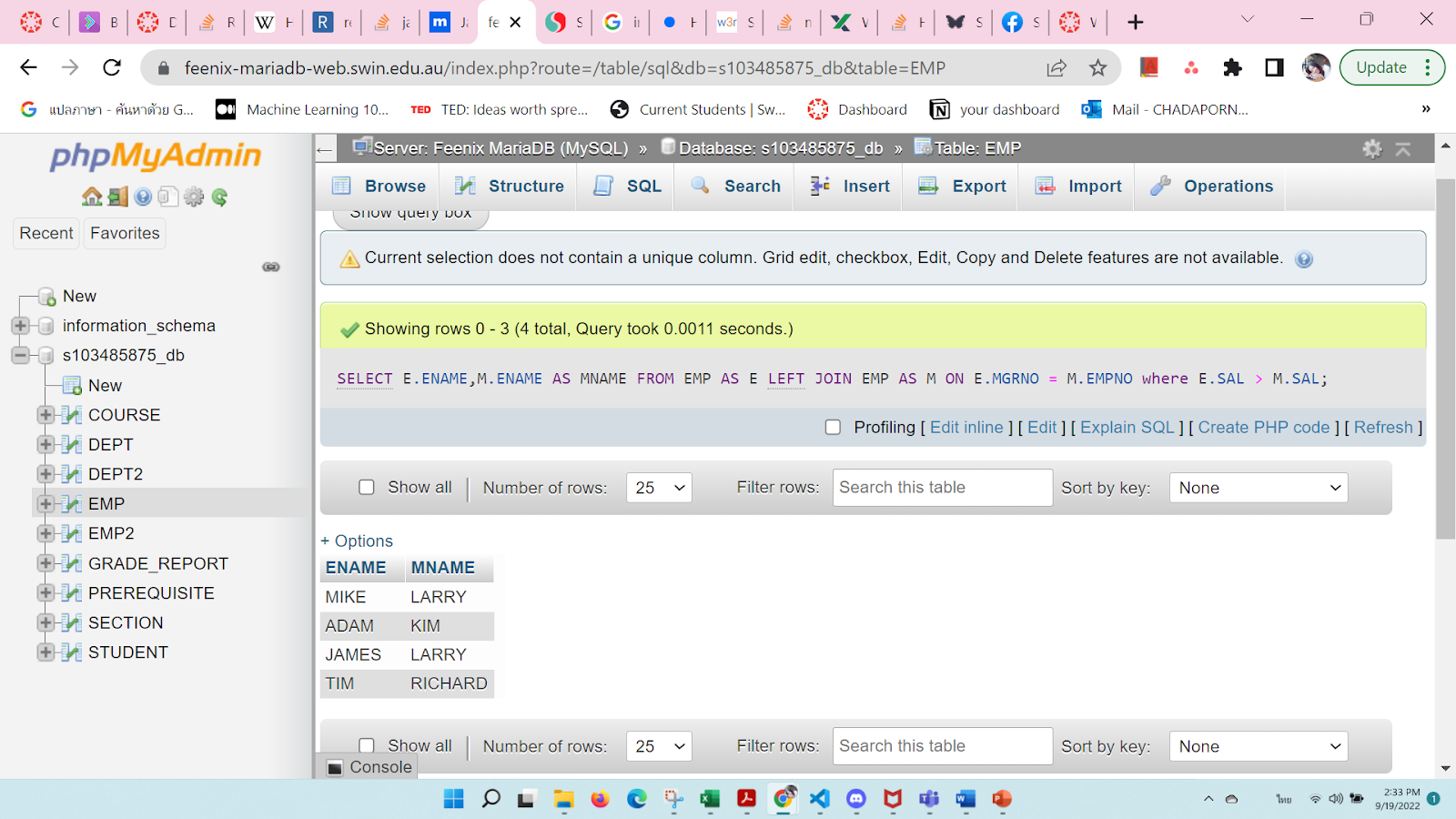Screen dimensions: 1456x819
Task: Collapse the top menu using chevron icon
Action: click(x=1402, y=148)
